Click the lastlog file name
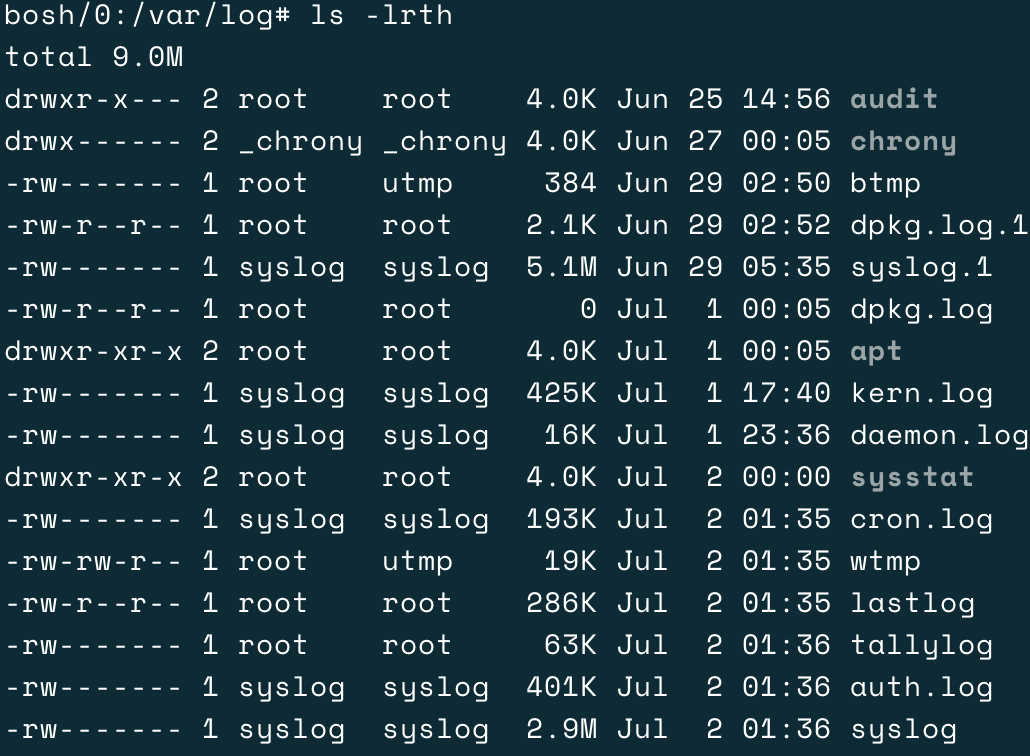The height and width of the screenshot is (756, 1030). click(912, 603)
